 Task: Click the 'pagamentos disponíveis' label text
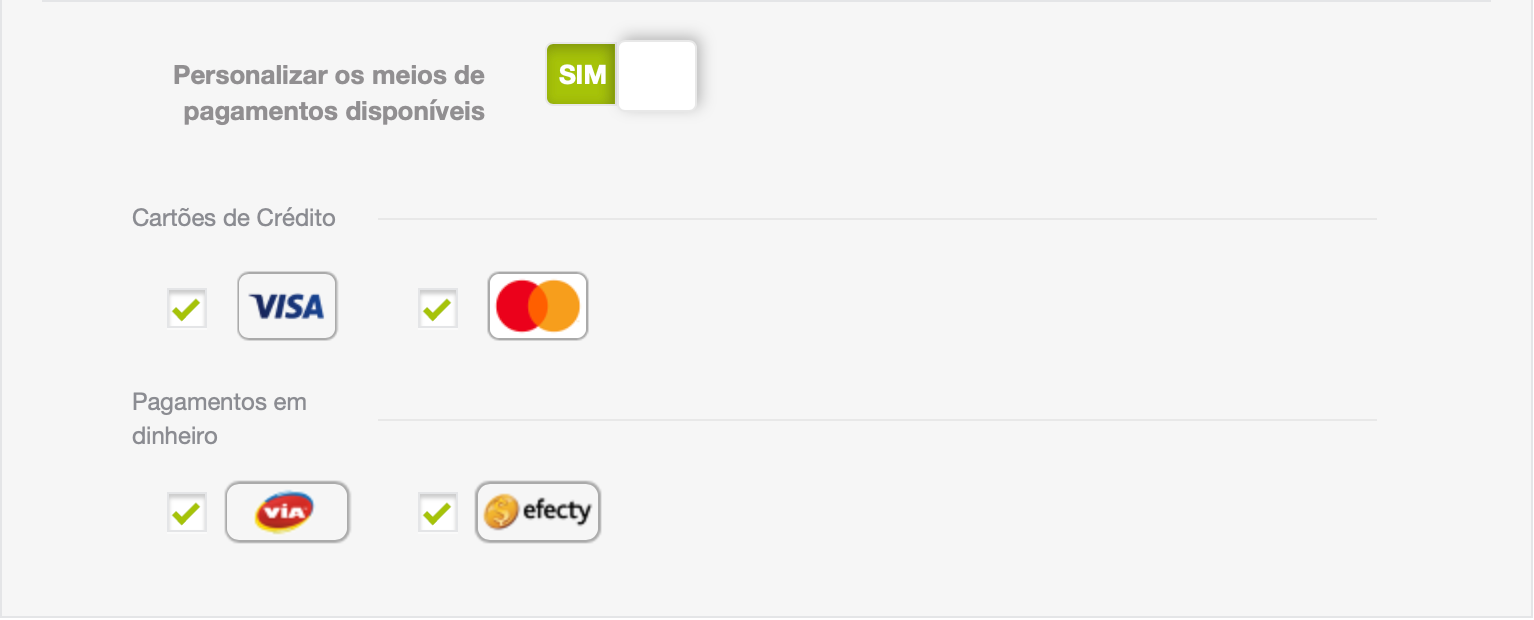pyautogui.click(x=334, y=111)
